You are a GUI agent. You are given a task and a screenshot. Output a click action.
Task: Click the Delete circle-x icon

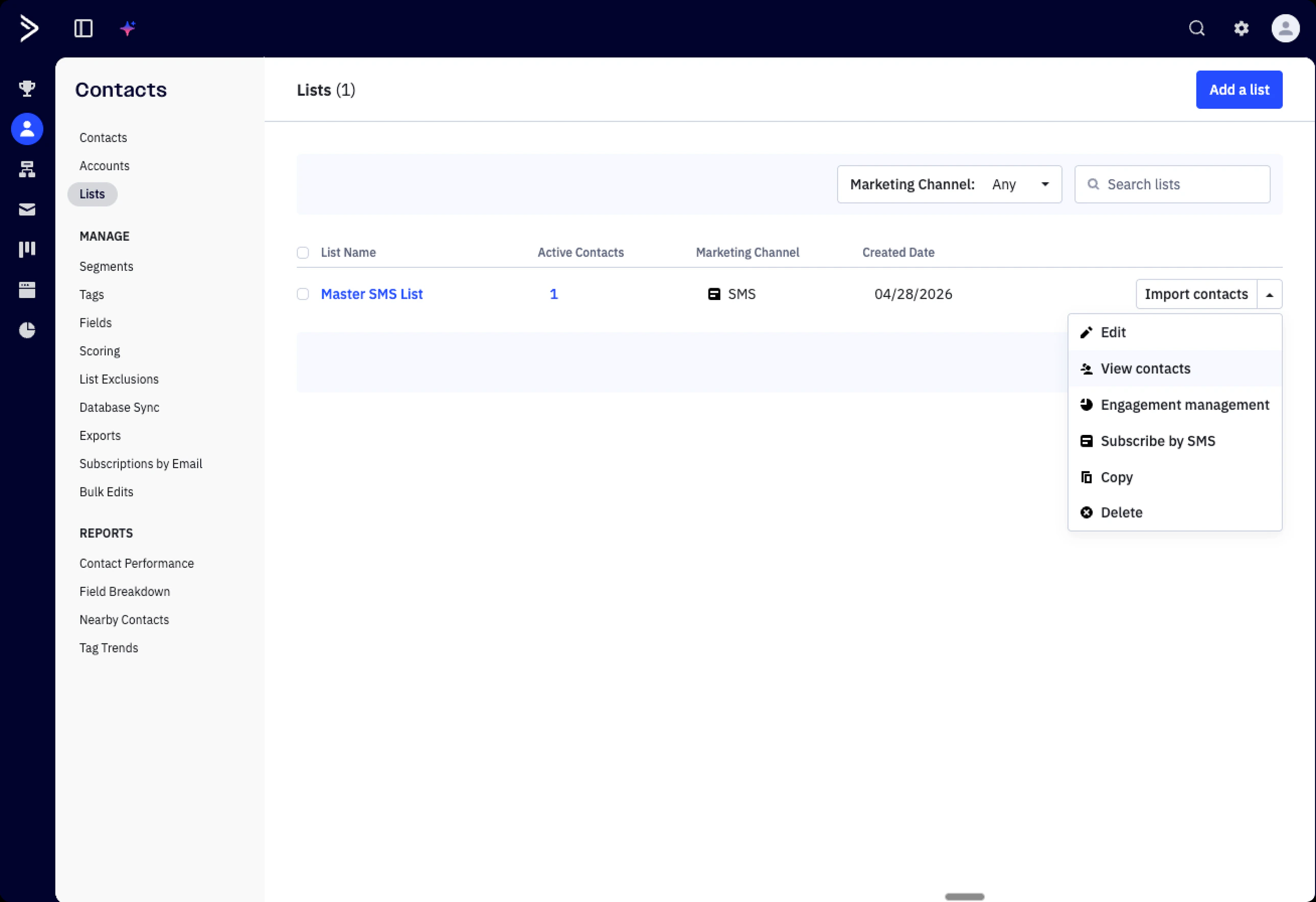click(1086, 513)
